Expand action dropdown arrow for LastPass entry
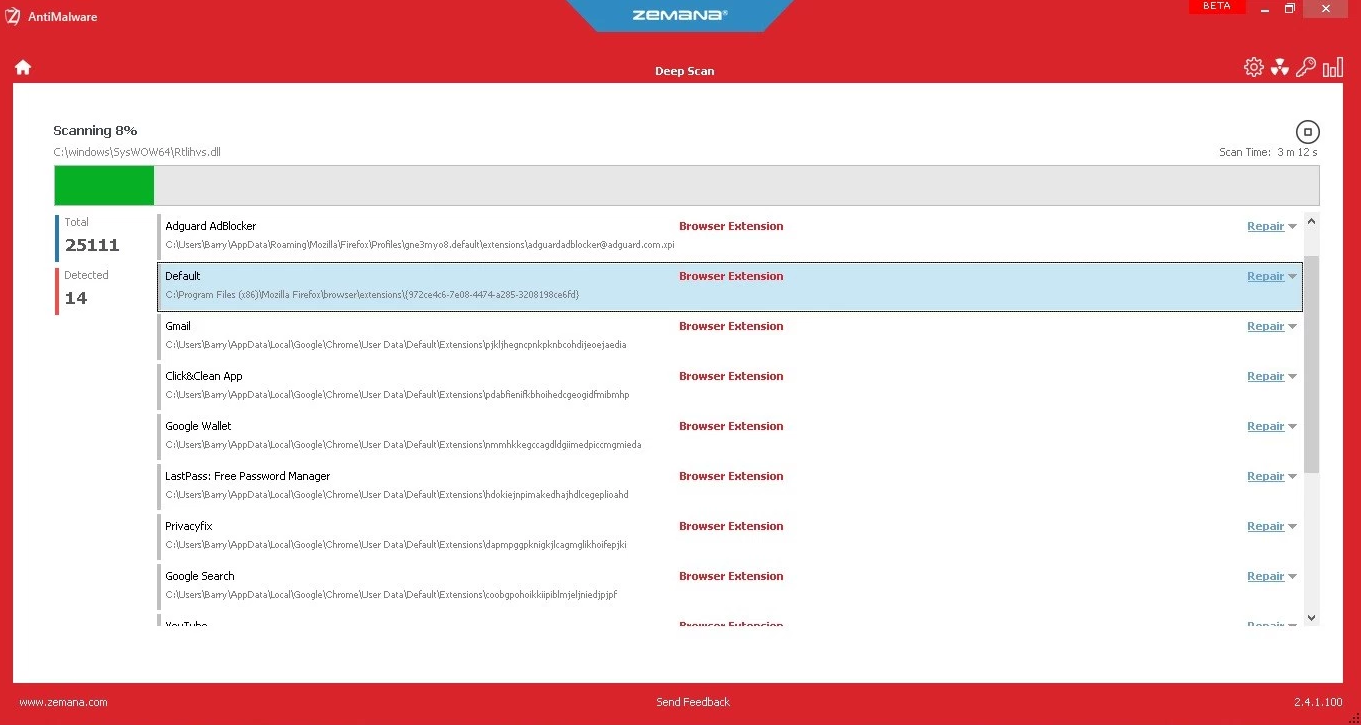Image resolution: width=1361 pixels, height=725 pixels. tap(1292, 477)
